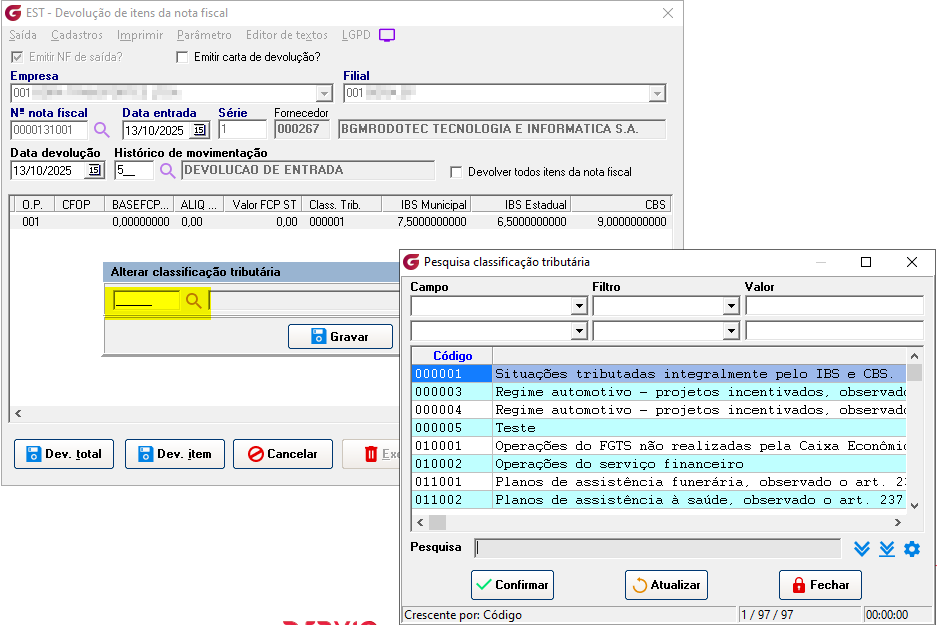Select row 000001 Situações tributadas integralmente
Viewport: 937px width, 625px height.
coord(659,374)
